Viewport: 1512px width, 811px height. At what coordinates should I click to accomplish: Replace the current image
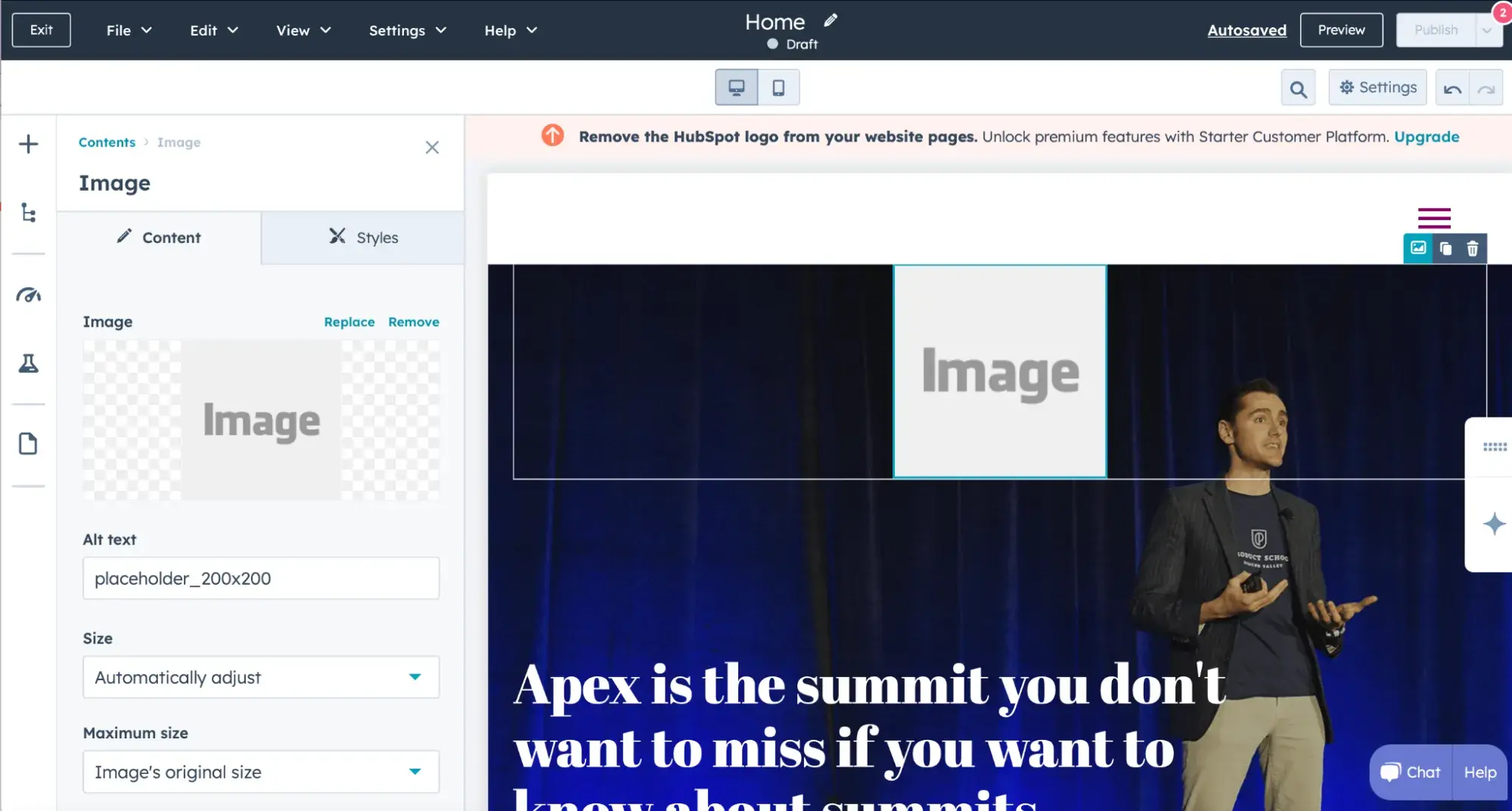tap(349, 322)
